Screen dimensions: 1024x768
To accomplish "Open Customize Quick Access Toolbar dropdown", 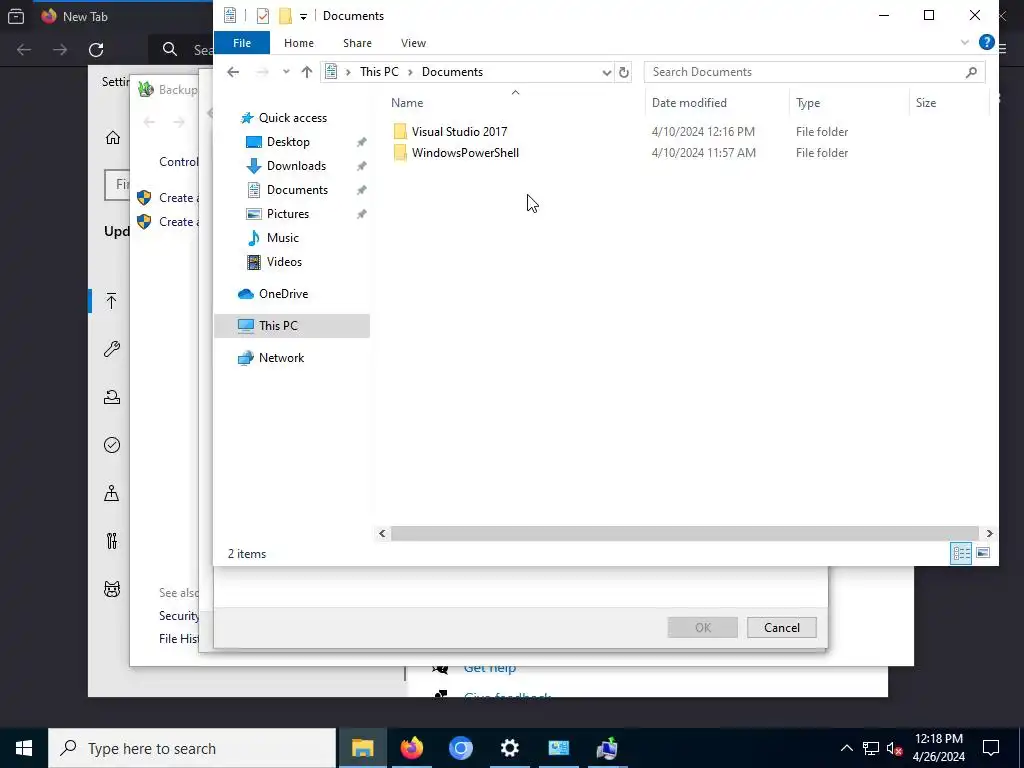I will pos(303,16).
